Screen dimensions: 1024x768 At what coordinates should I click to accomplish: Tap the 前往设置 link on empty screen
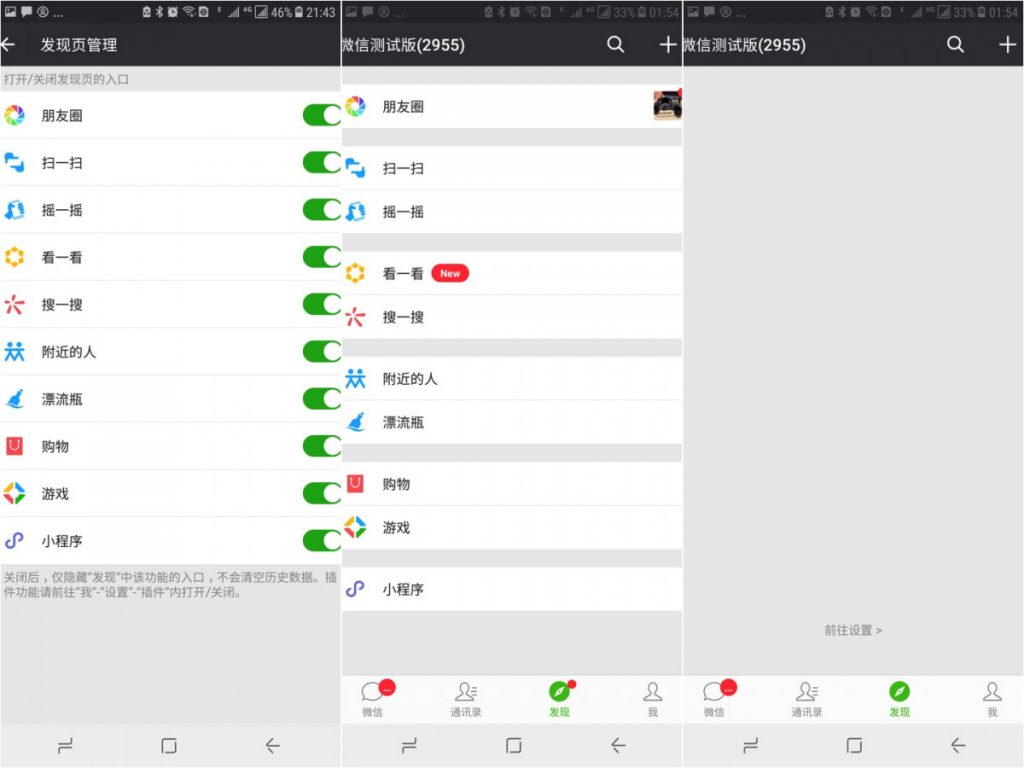click(853, 631)
